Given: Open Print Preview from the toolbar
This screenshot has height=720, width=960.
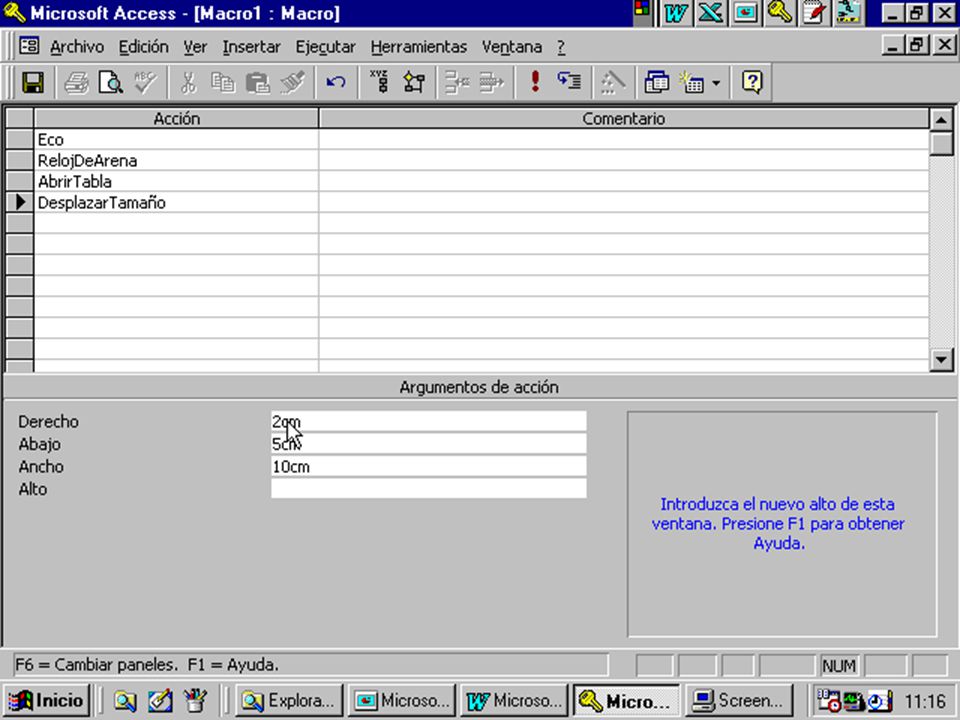Looking at the screenshot, I should point(111,82).
